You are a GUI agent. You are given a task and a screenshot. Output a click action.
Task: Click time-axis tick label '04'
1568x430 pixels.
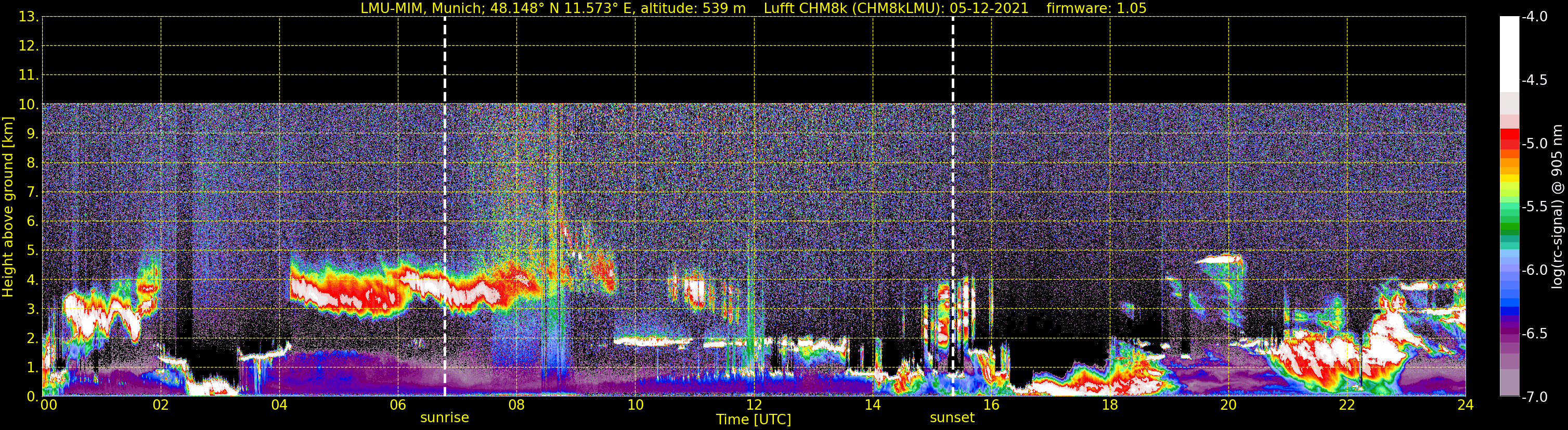[x=279, y=406]
